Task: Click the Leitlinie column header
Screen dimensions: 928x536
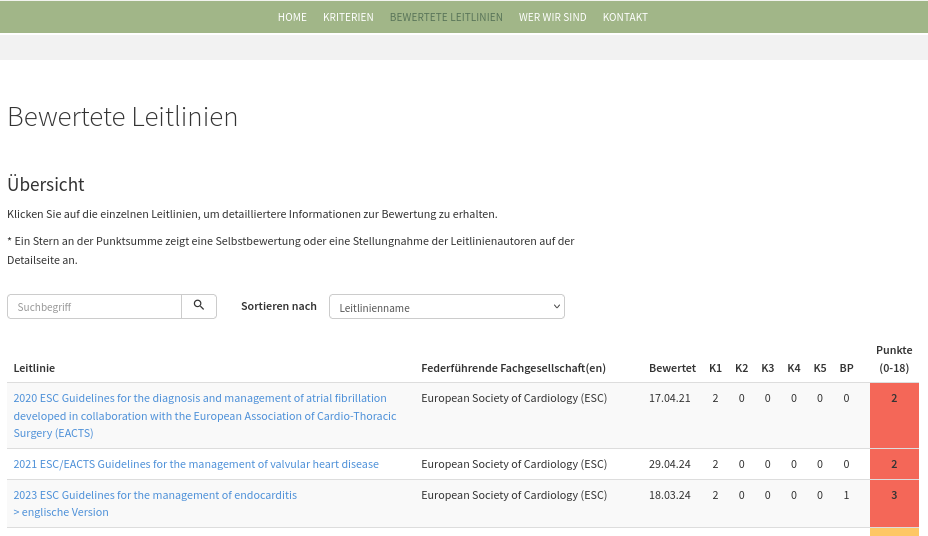Action: point(34,368)
